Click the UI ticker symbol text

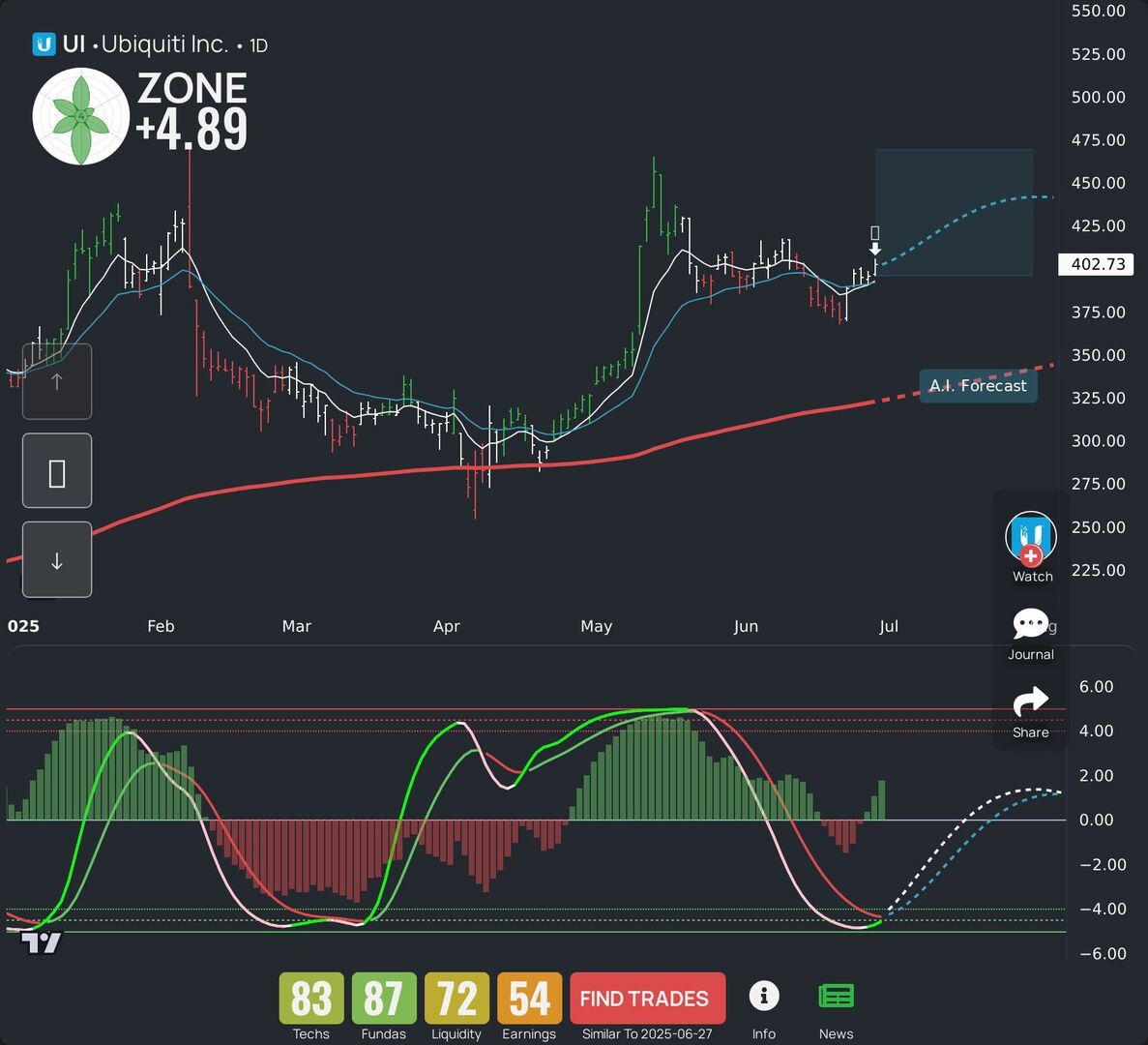pos(74,45)
